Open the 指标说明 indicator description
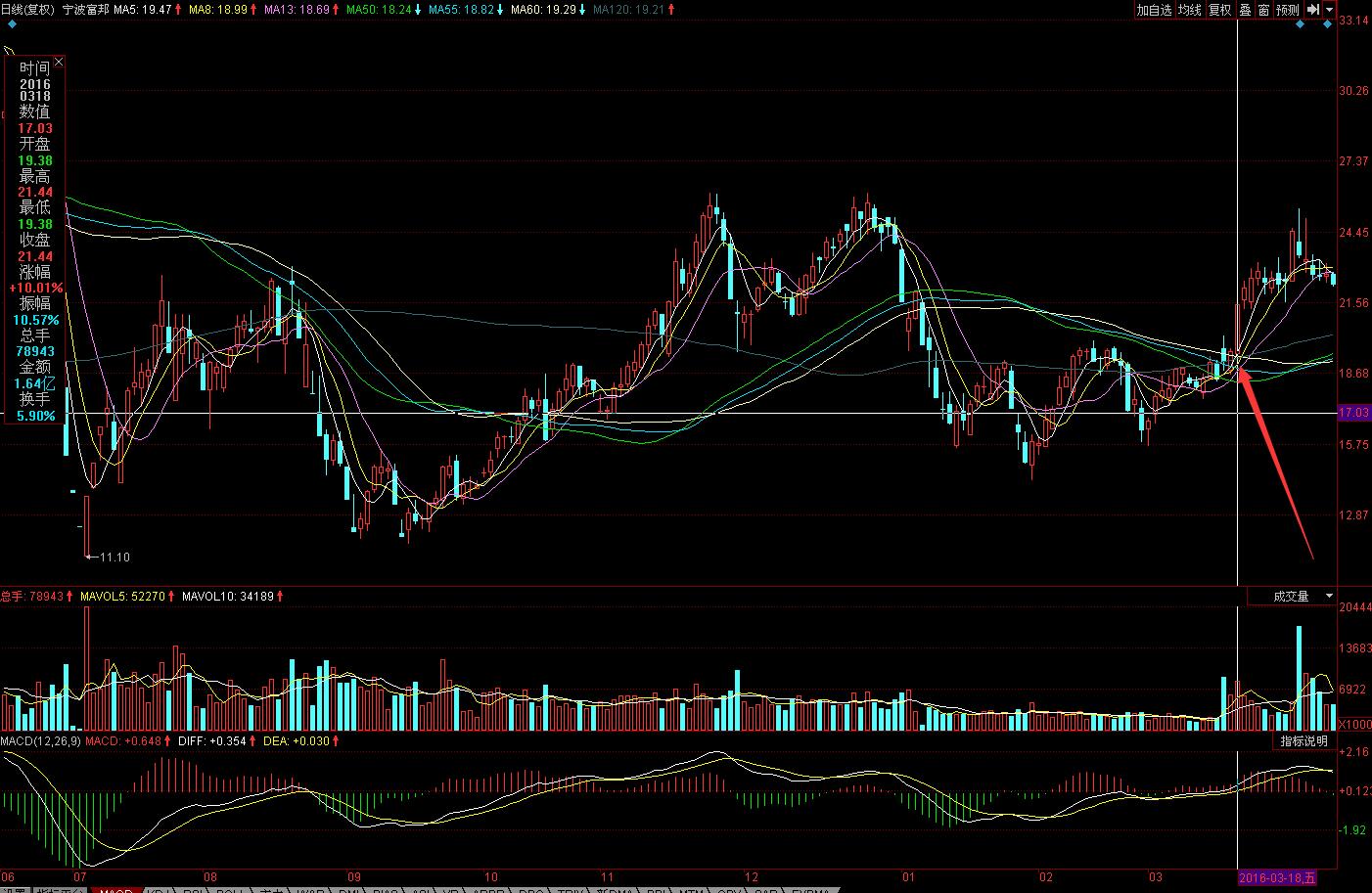Screen dimensions: 1372x893 1304,741
